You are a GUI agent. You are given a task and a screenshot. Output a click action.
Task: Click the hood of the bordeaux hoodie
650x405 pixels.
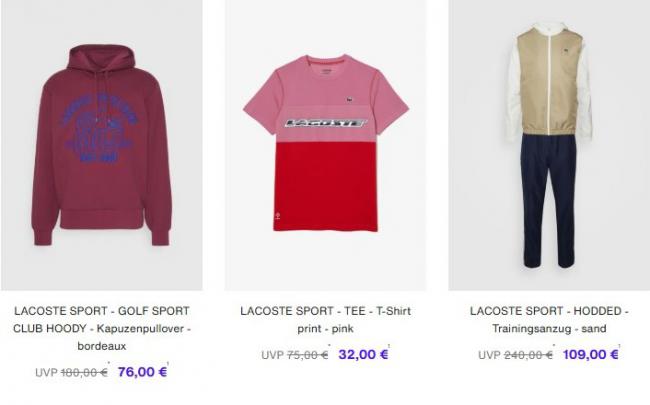pos(102,58)
